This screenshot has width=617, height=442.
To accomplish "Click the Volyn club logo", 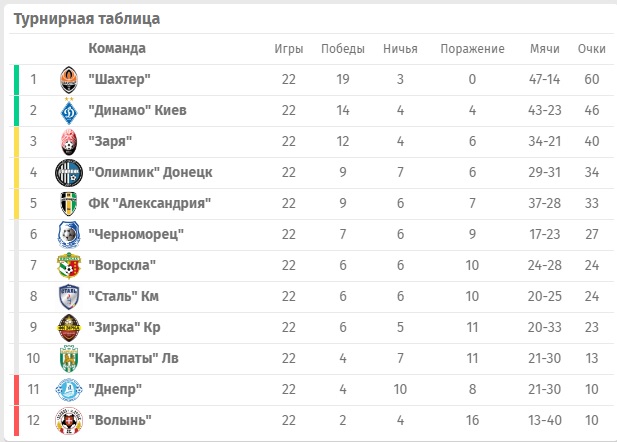I will 68,421.
